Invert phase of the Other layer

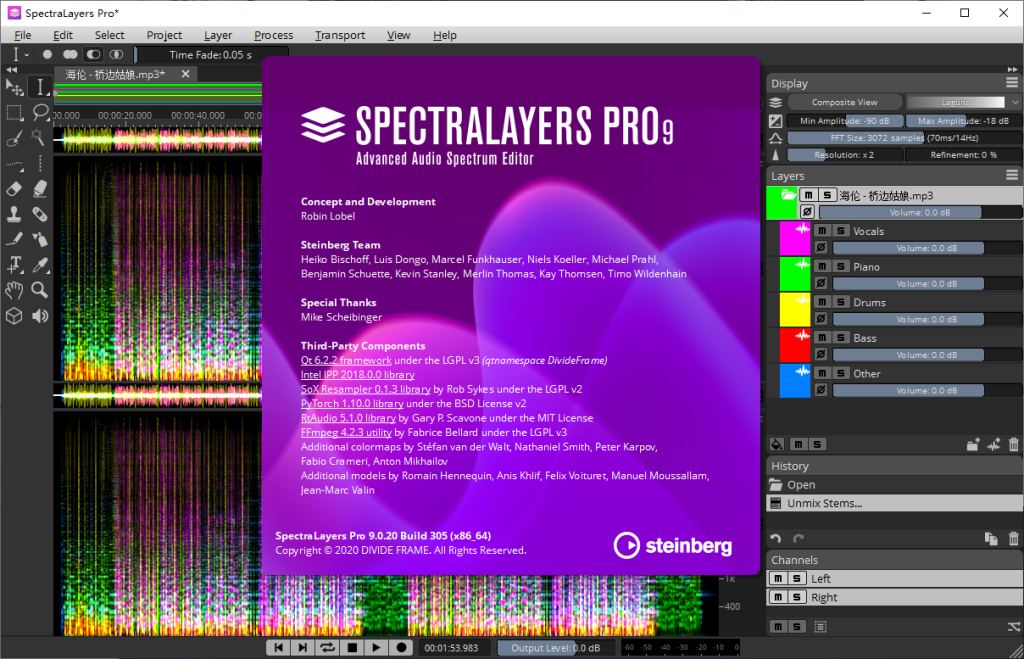[x=821, y=390]
